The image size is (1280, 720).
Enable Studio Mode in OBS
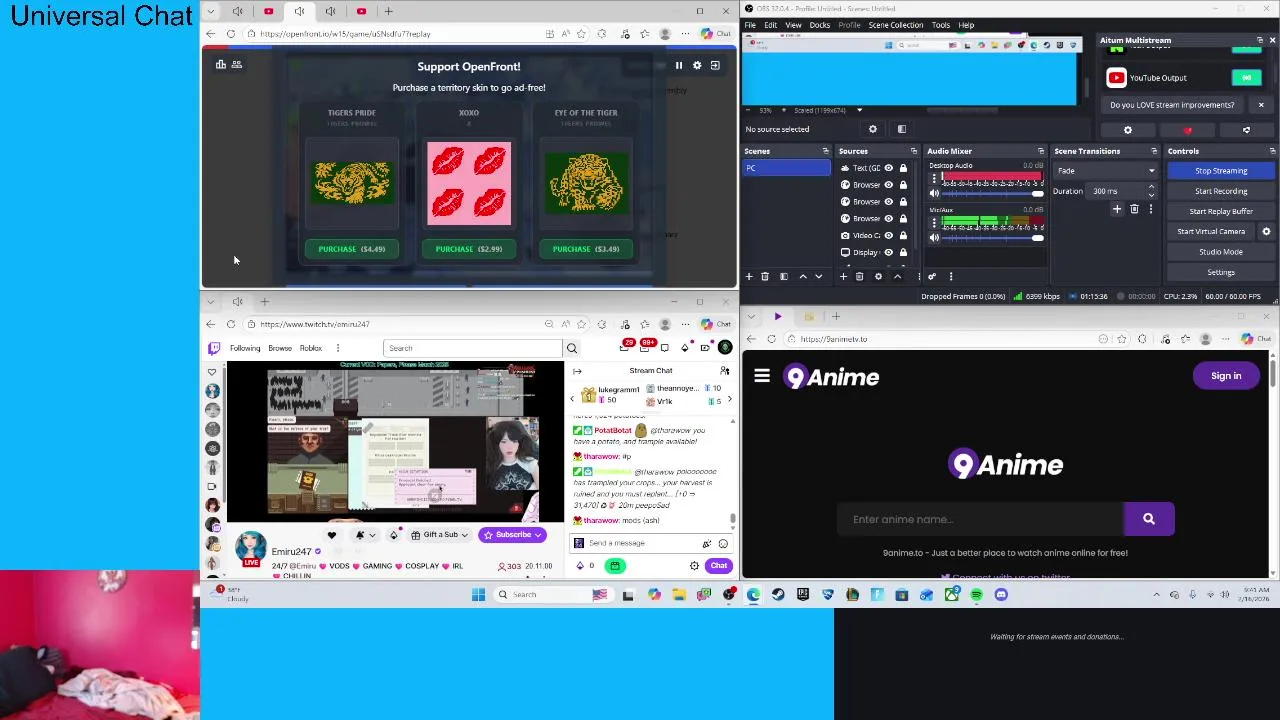(x=1221, y=252)
